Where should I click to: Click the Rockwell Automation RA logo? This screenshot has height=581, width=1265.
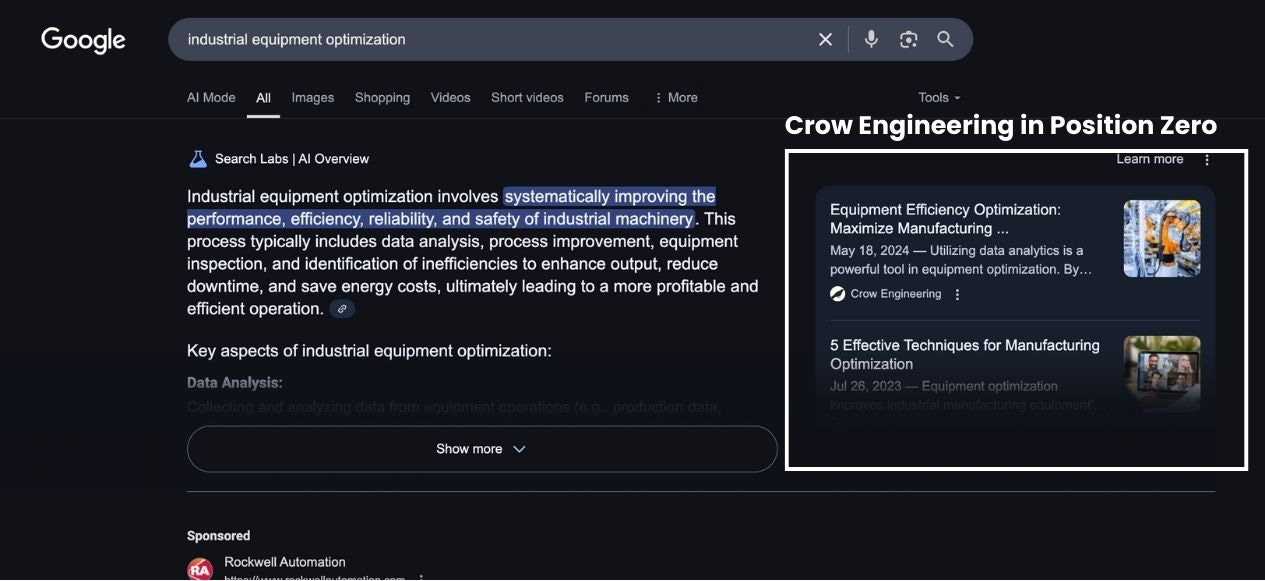click(x=200, y=569)
